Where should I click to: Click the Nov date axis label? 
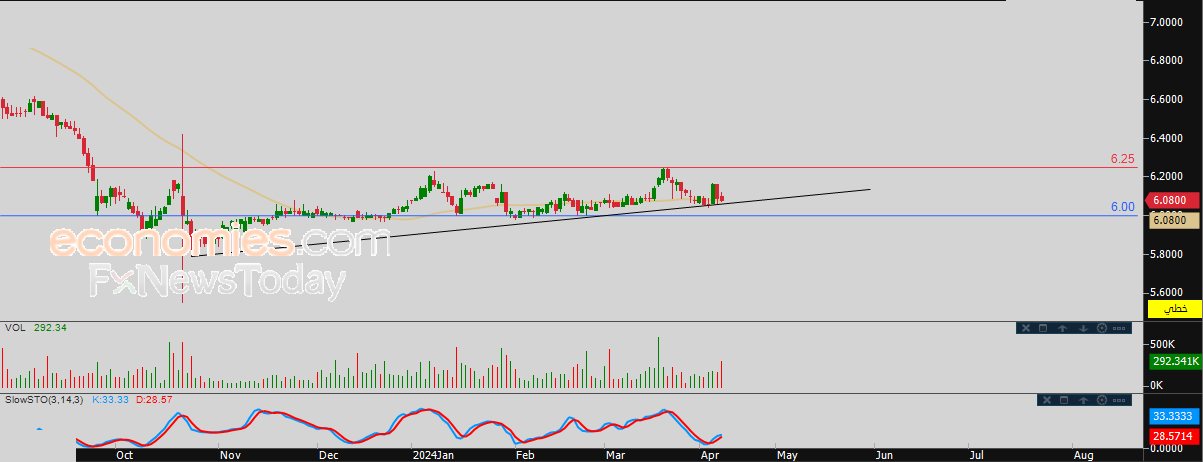tap(230, 455)
